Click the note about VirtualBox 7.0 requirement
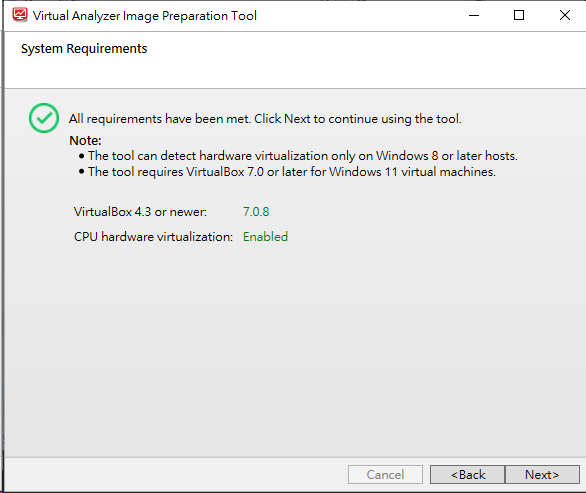The image size is (586, 493). click(x=292, y=172)
